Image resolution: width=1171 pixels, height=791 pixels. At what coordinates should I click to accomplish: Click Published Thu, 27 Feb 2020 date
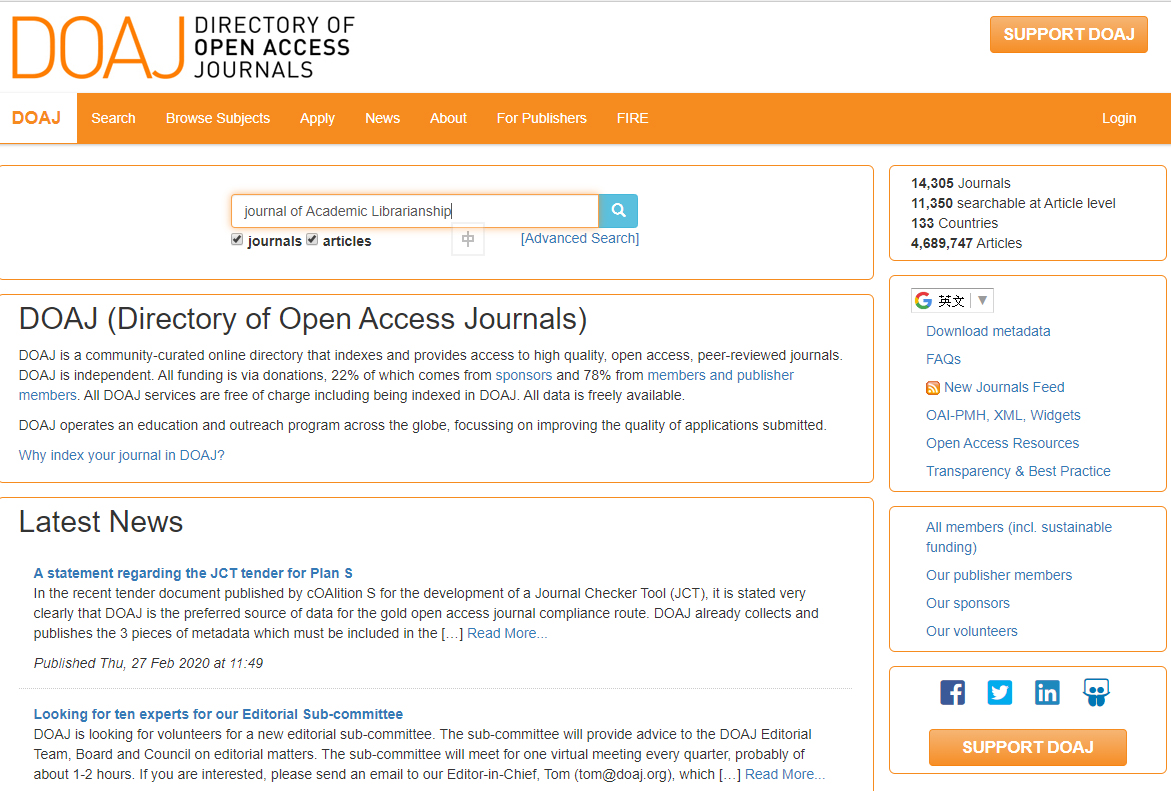(x=148, y=663)
